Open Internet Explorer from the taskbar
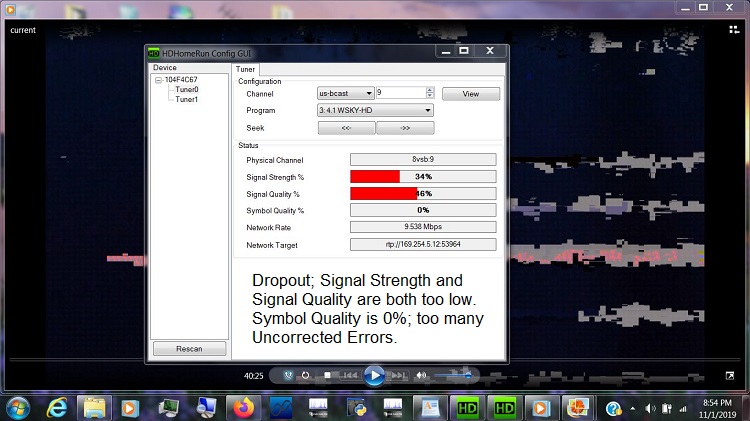Screen dimensions: 750x421 (56, 407)
